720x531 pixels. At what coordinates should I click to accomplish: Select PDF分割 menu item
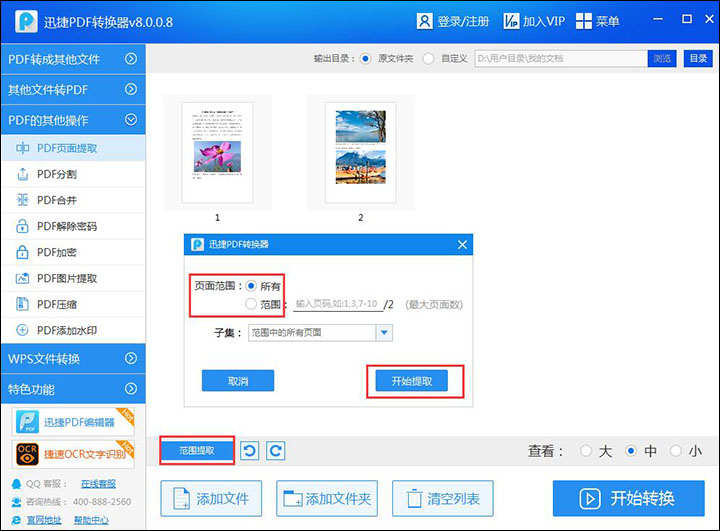[73, 174]
